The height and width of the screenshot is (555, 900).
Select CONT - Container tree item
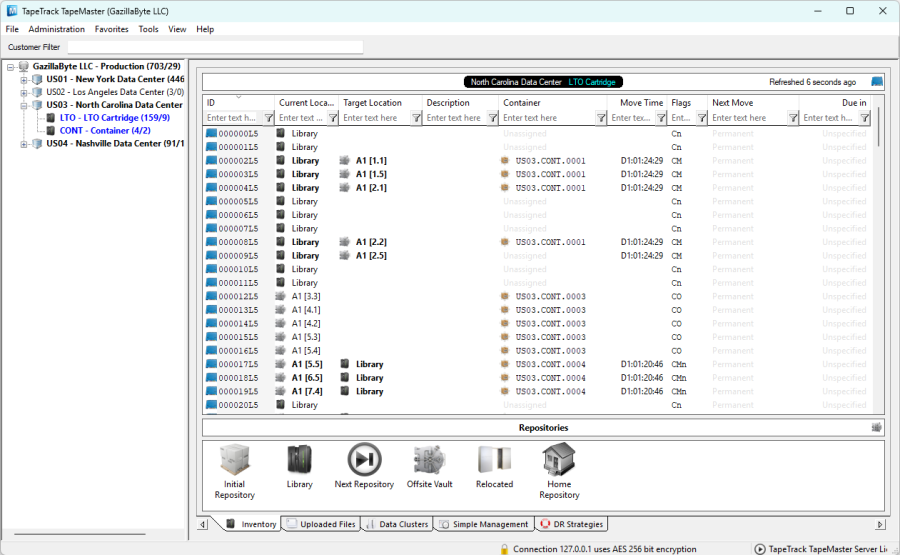coord(105,130)
